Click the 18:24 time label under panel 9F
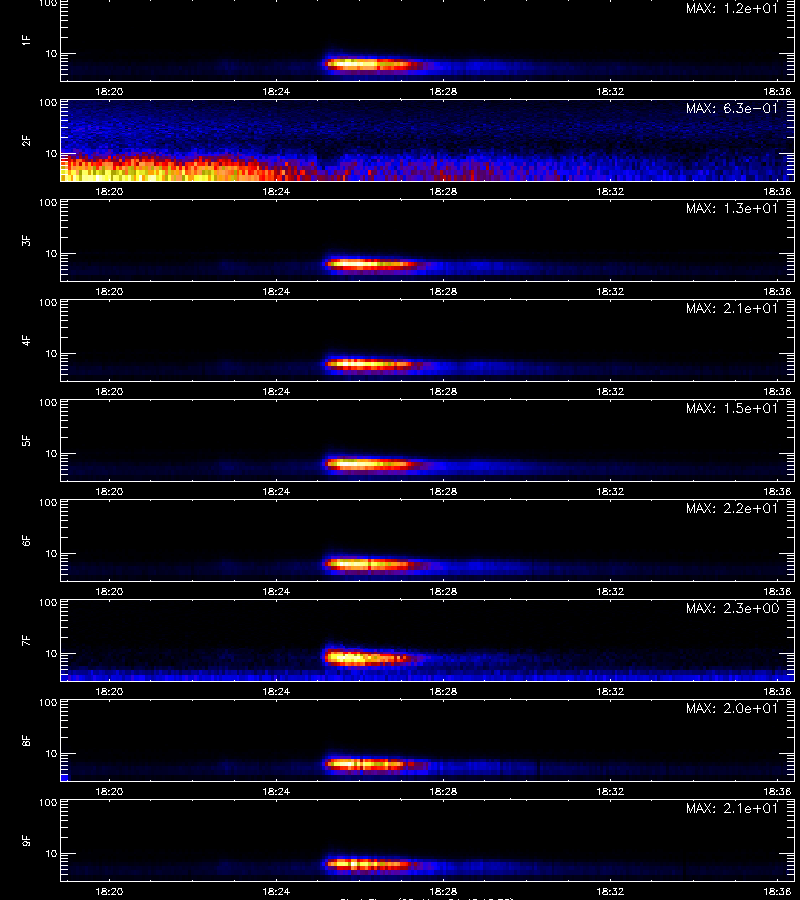The width and height of the screenshot is (800, 900). (276, 891)
